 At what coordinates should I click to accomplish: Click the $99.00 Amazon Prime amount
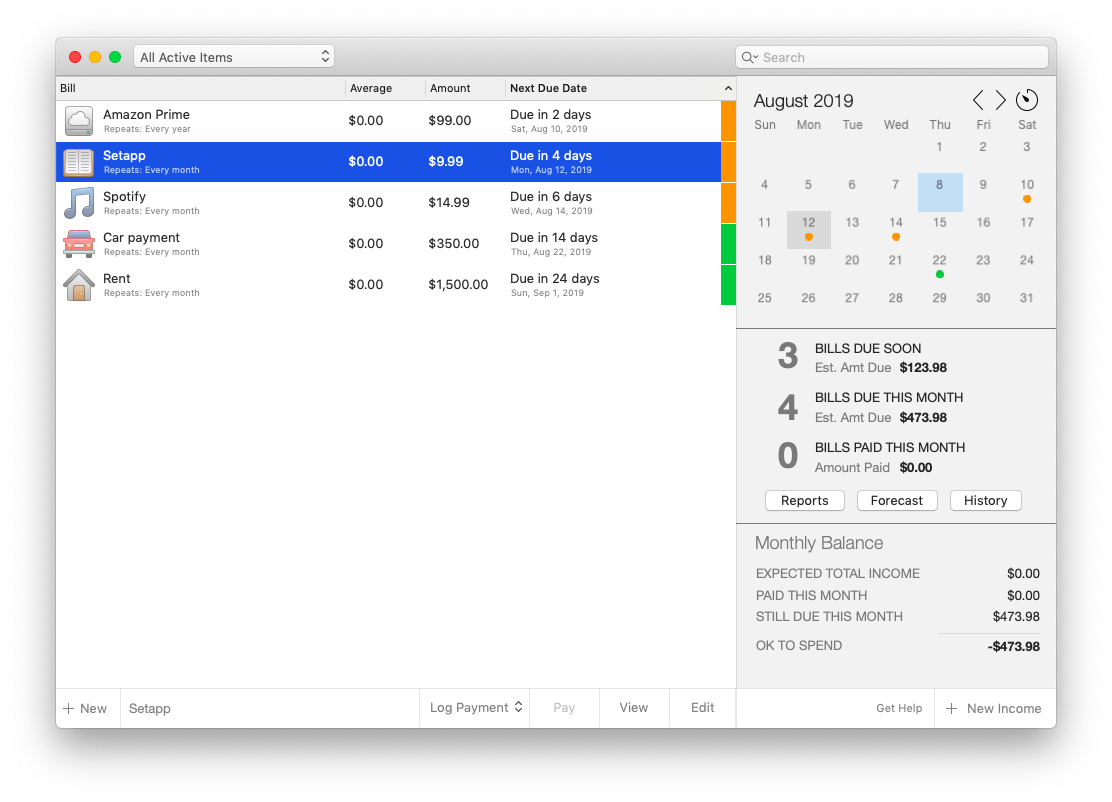click(x=450, y=121)
